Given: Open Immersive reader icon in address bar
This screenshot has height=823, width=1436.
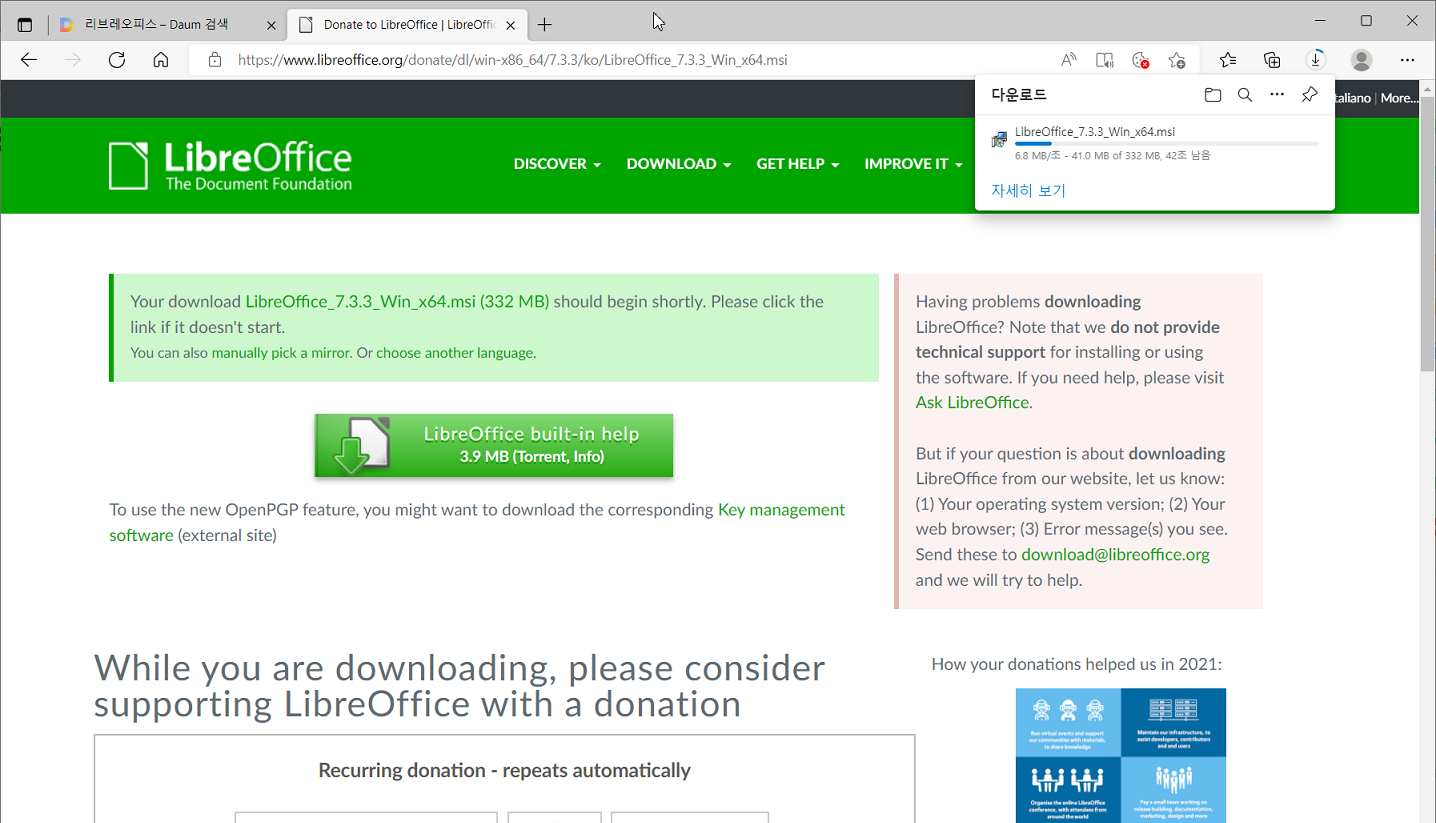Looking at the screenshot, I should (1104, 60).
